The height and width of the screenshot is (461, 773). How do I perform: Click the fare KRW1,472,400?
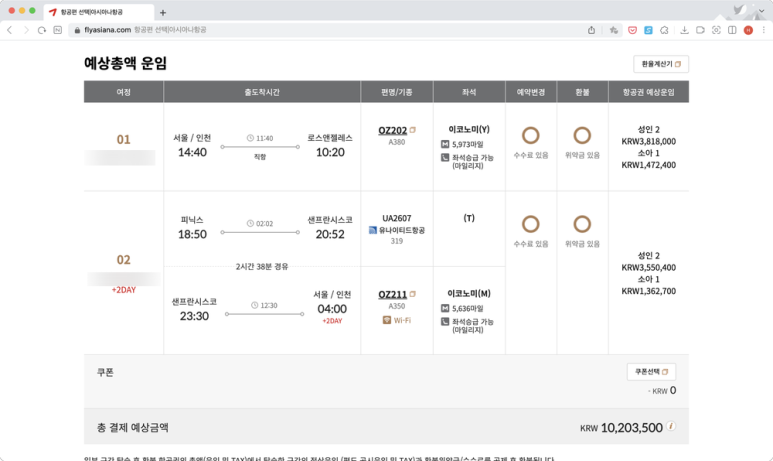coord(648,165)
